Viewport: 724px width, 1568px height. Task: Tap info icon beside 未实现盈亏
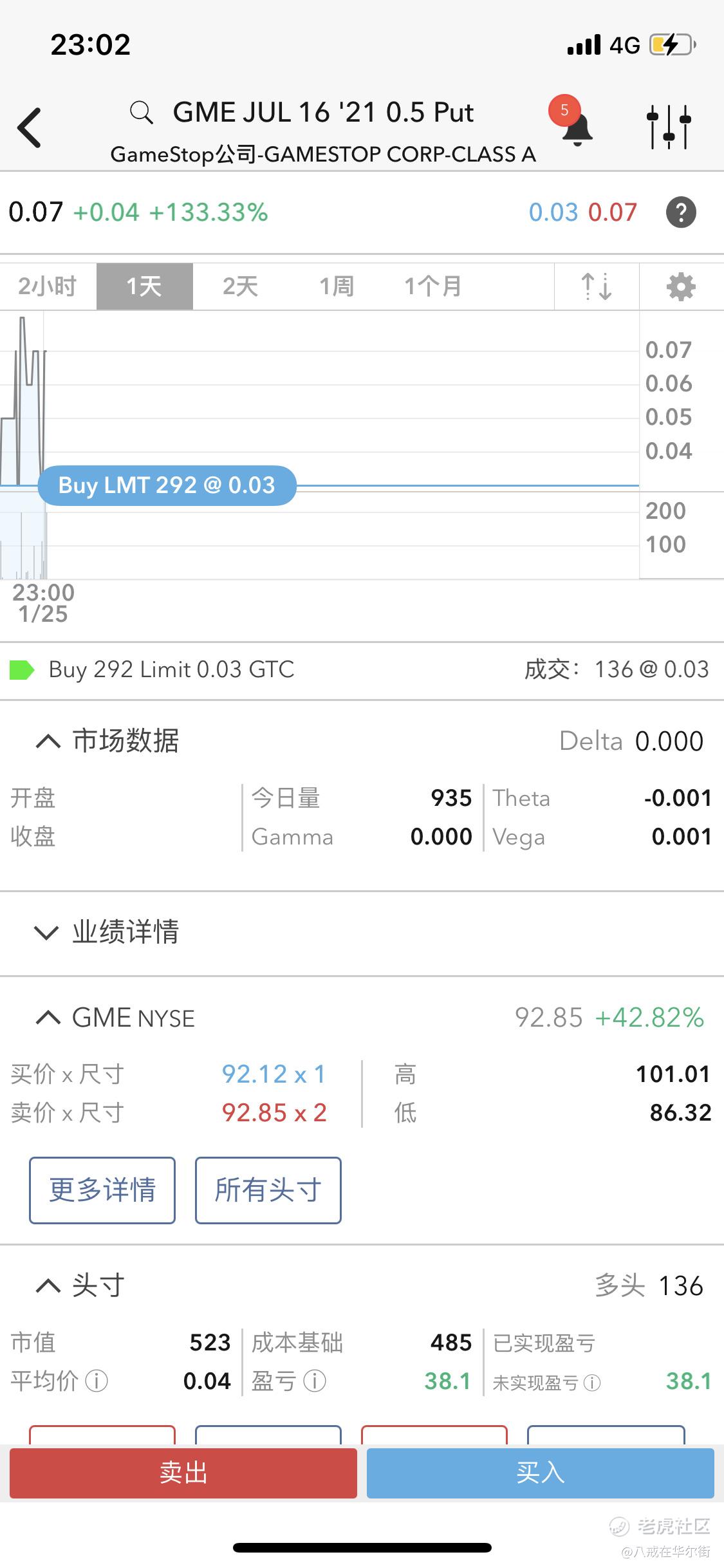click(591, 1382)
